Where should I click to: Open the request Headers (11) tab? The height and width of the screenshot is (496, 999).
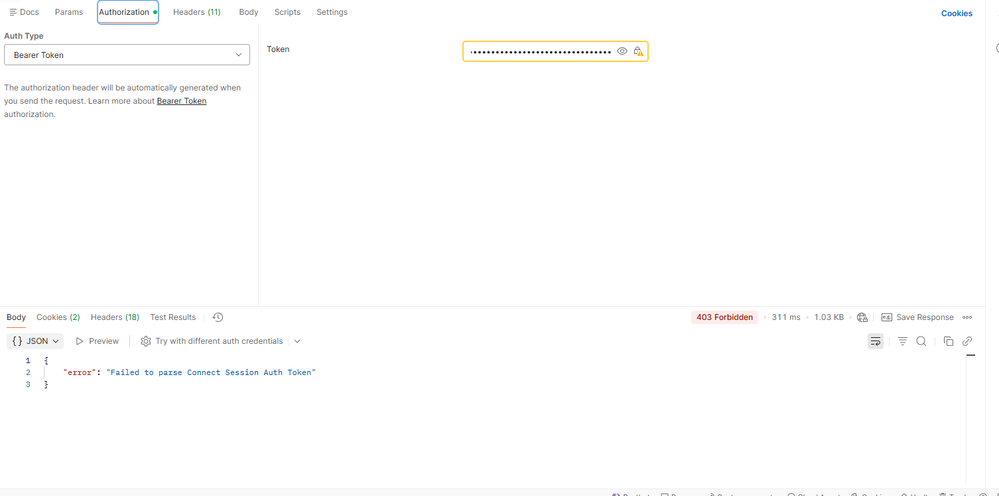[197, 12]
